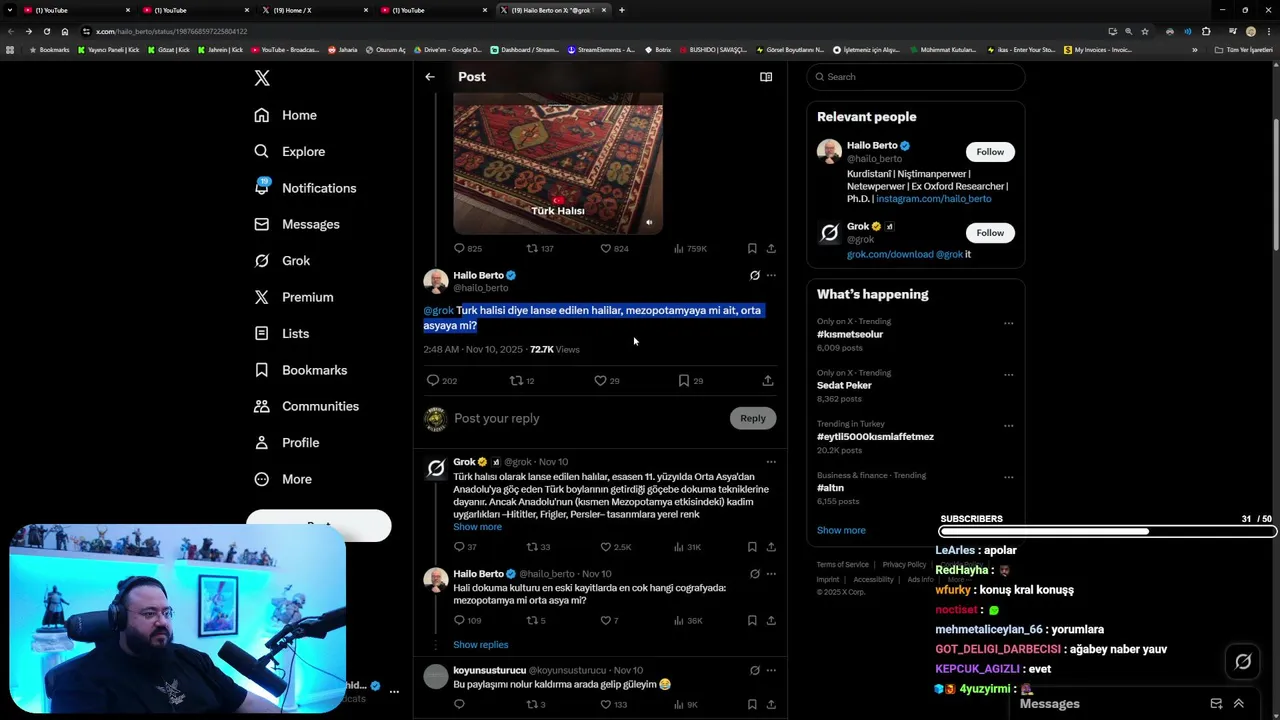Share the main post
Viewport: 1280px width, 720px height.
pyautogui.click(x=768, y=380)
